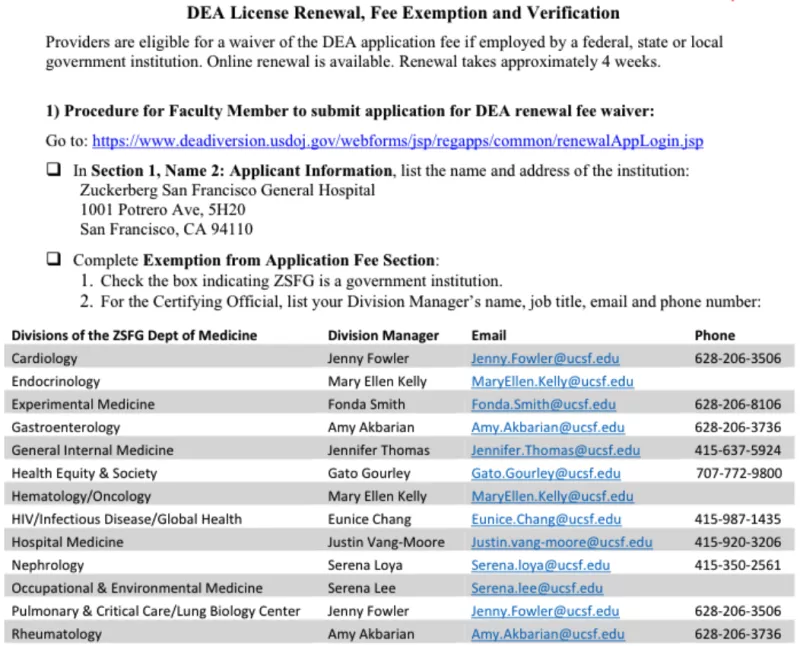Open Amy.Akbarian email link in Rheumatology row
The width and height of the screenshot is (800, 646).
(x=547, y=634)
